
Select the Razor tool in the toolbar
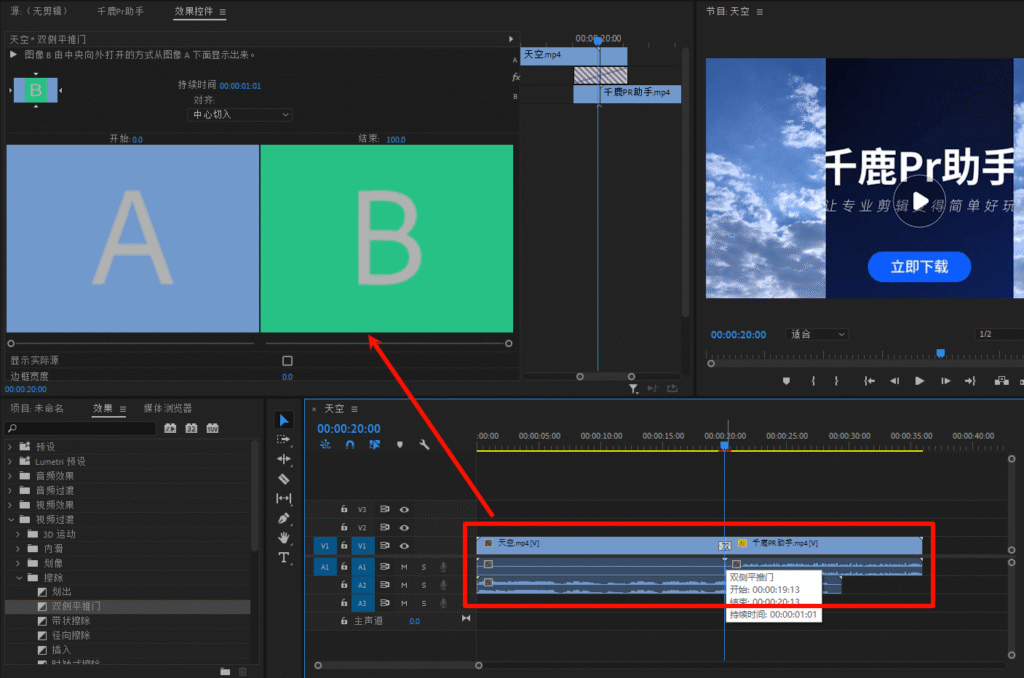pyautogui.click(x=283, y=479)
